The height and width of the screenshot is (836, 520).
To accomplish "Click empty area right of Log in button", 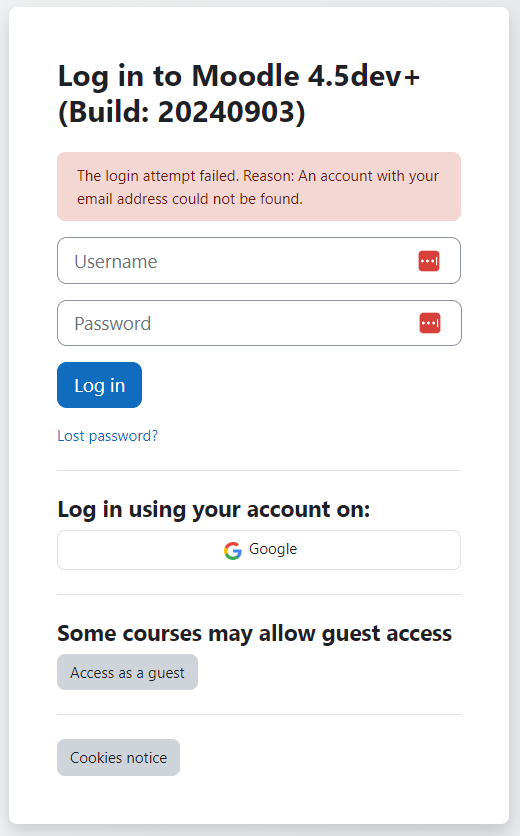I will pos(301,385).
